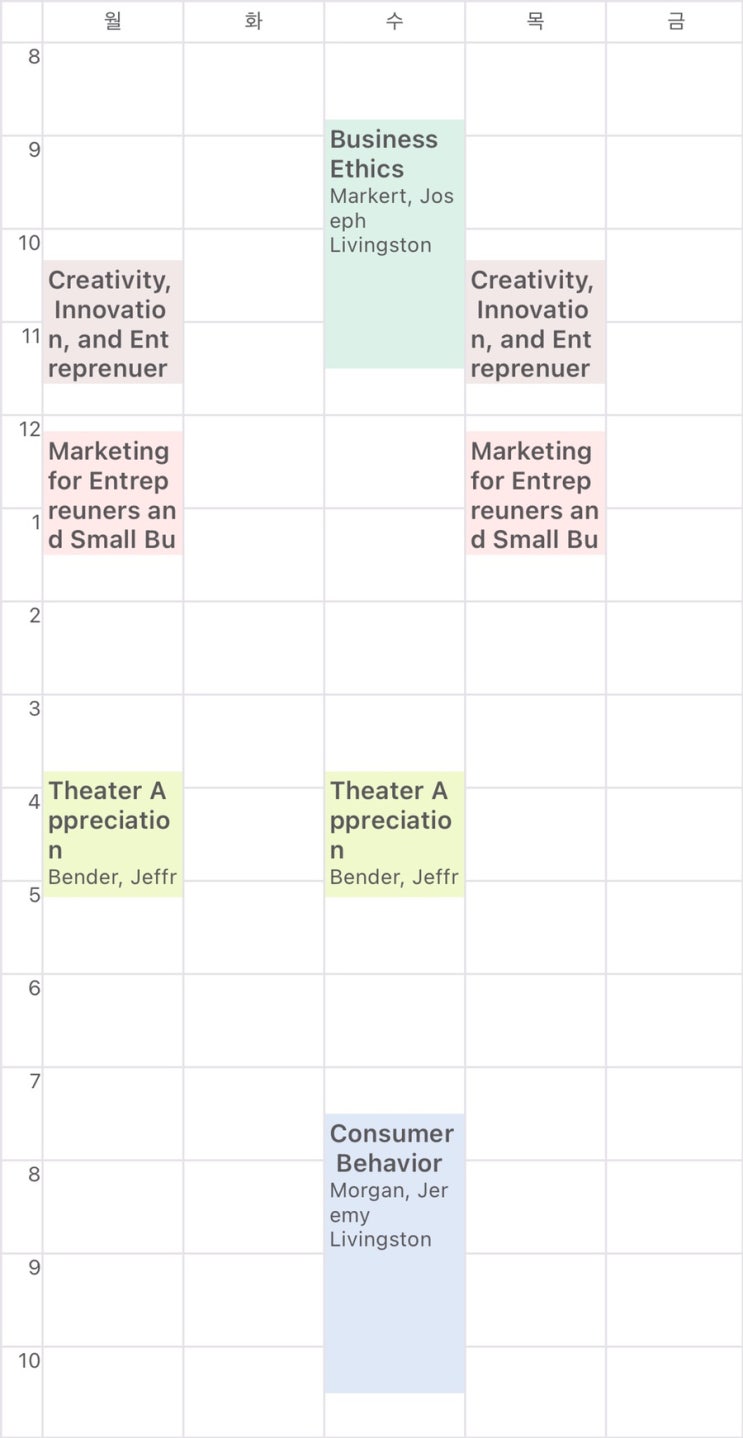Viewport: 743px width, 1438px height.
Task: Click the 월 (Monday) column header
Action: [112, 21]
